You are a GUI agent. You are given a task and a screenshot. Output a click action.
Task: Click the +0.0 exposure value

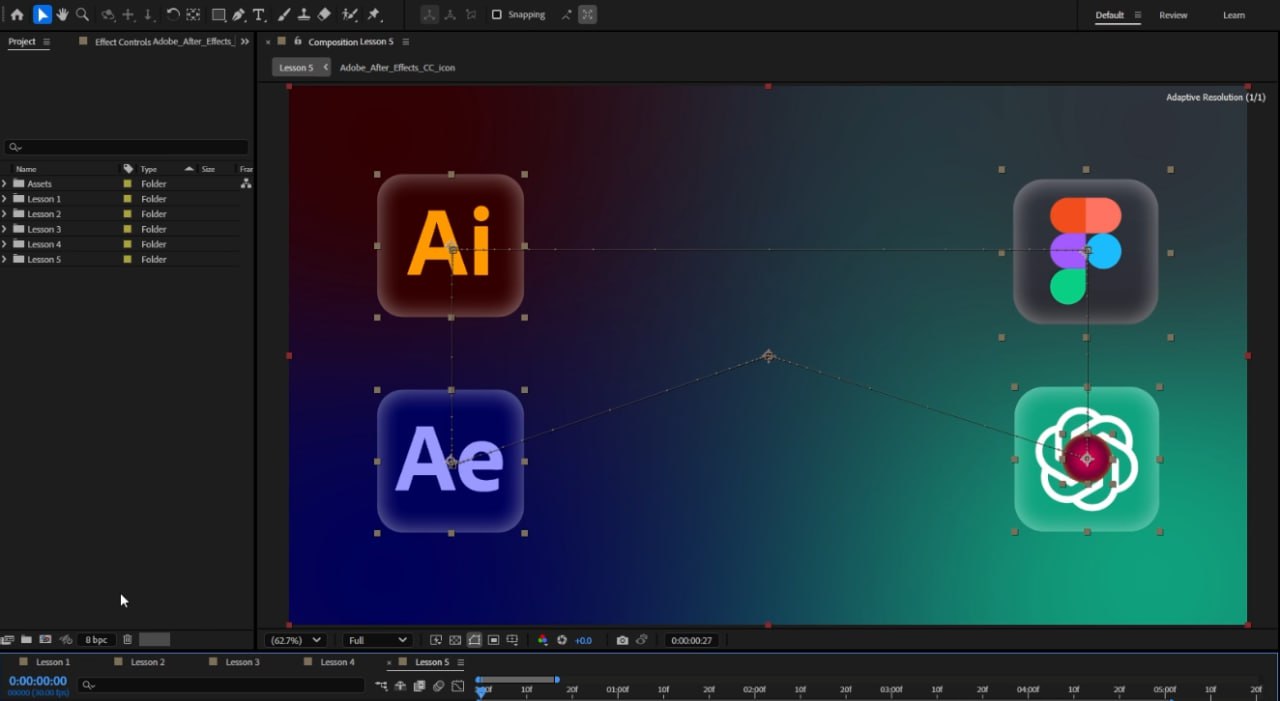point(584,640)
